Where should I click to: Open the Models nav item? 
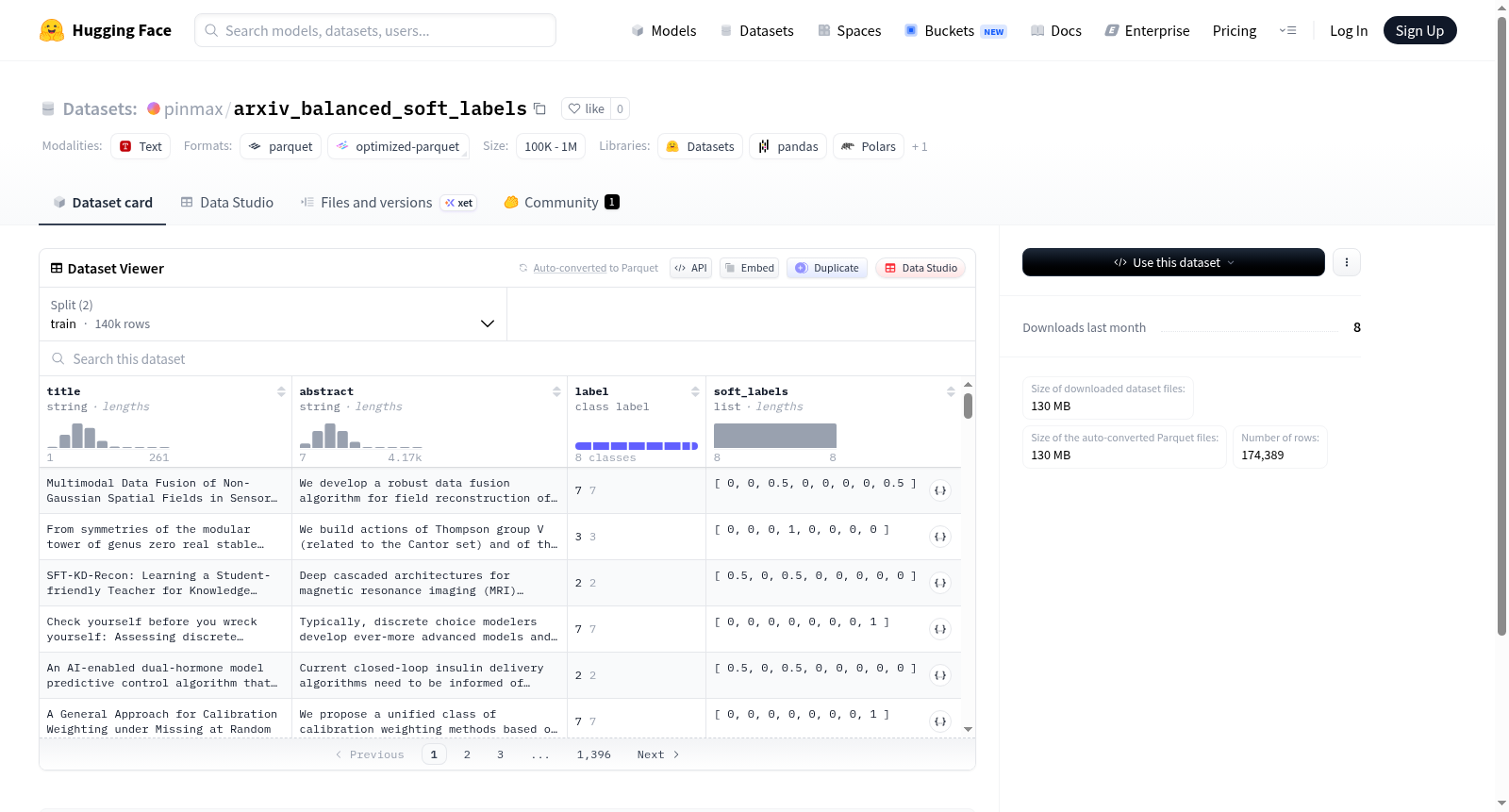664,30
